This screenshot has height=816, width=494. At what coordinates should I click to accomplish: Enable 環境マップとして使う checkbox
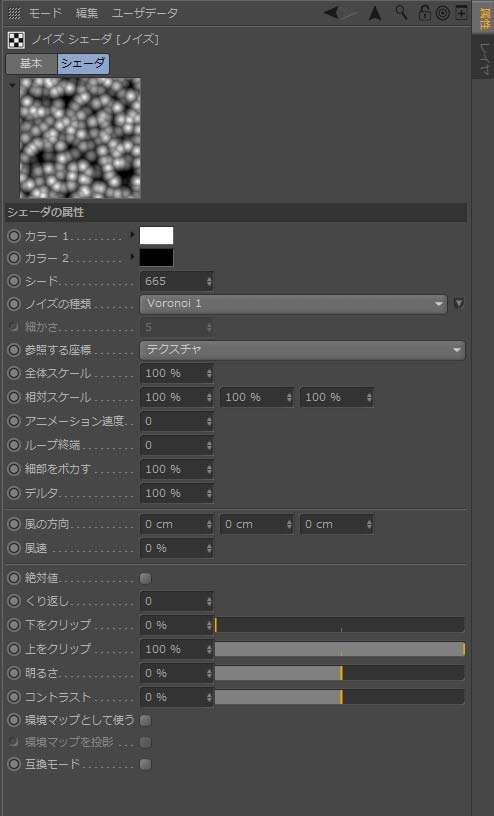146,720
